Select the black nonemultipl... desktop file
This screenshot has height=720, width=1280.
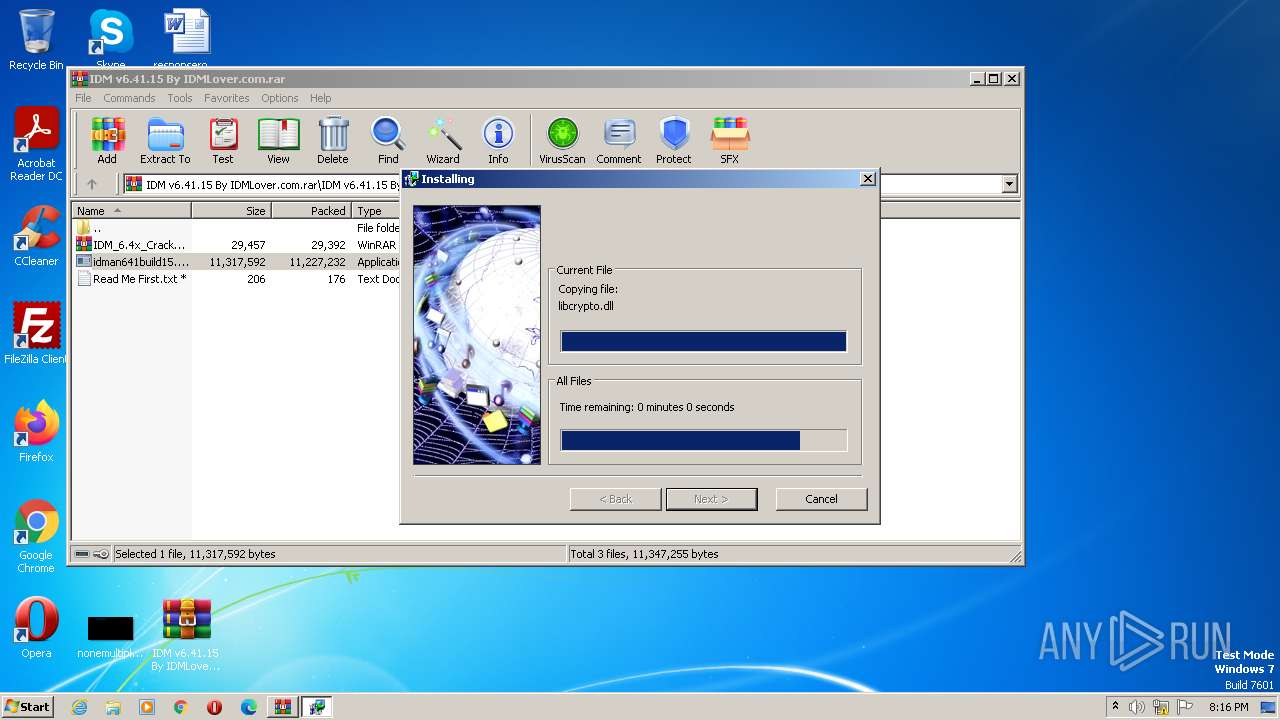[110, 636]
